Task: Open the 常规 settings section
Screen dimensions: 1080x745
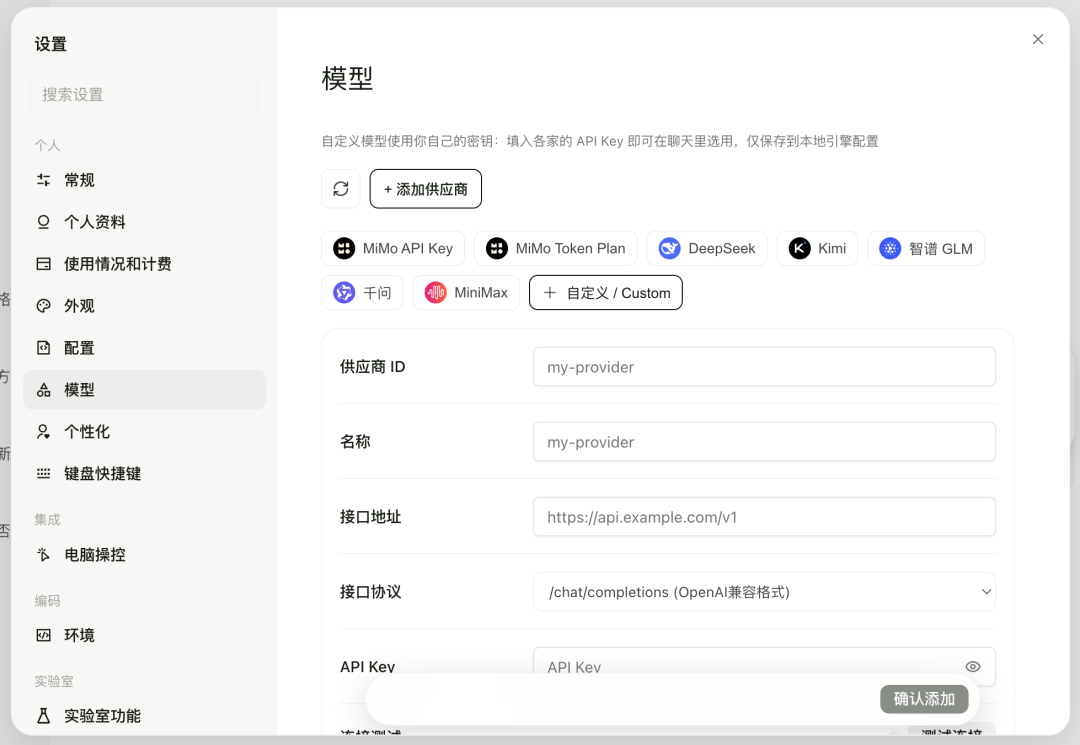Action: click(144, 180)
